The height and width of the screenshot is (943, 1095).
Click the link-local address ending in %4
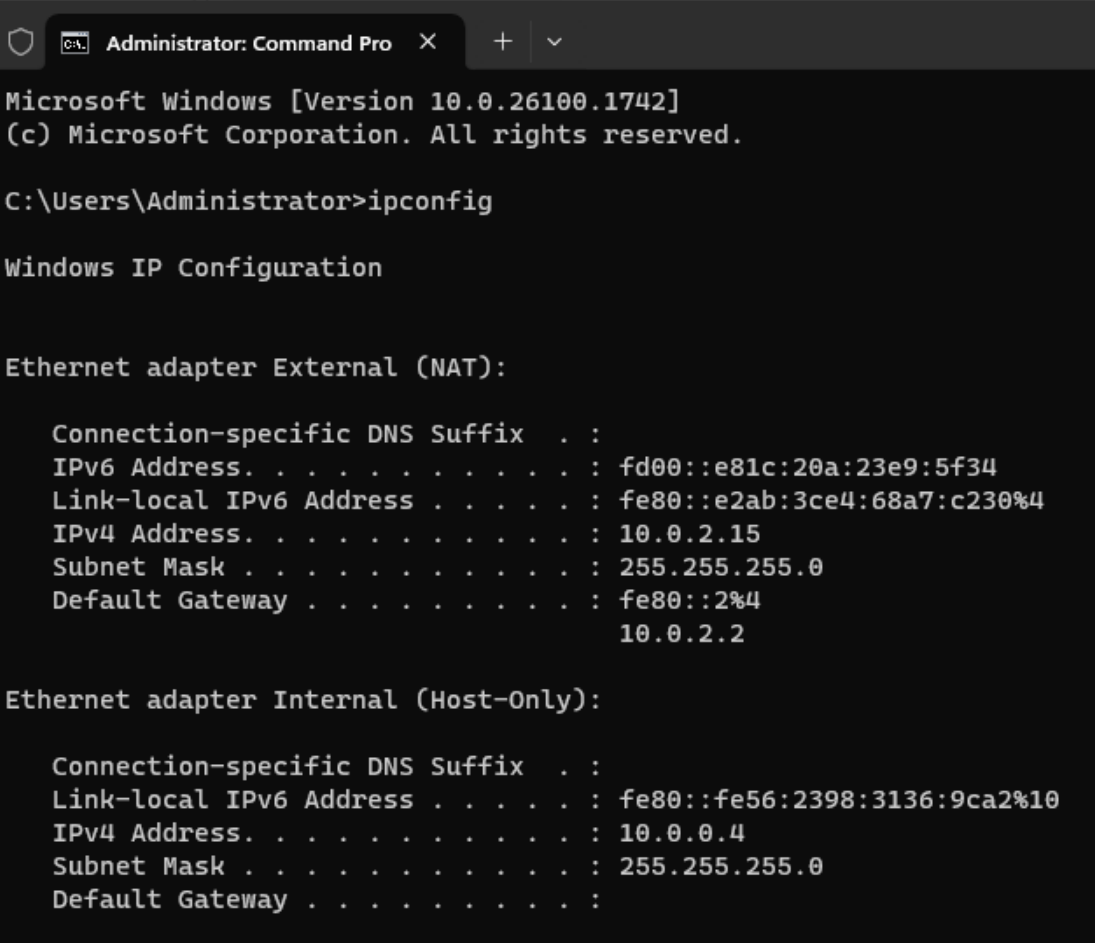831,500
